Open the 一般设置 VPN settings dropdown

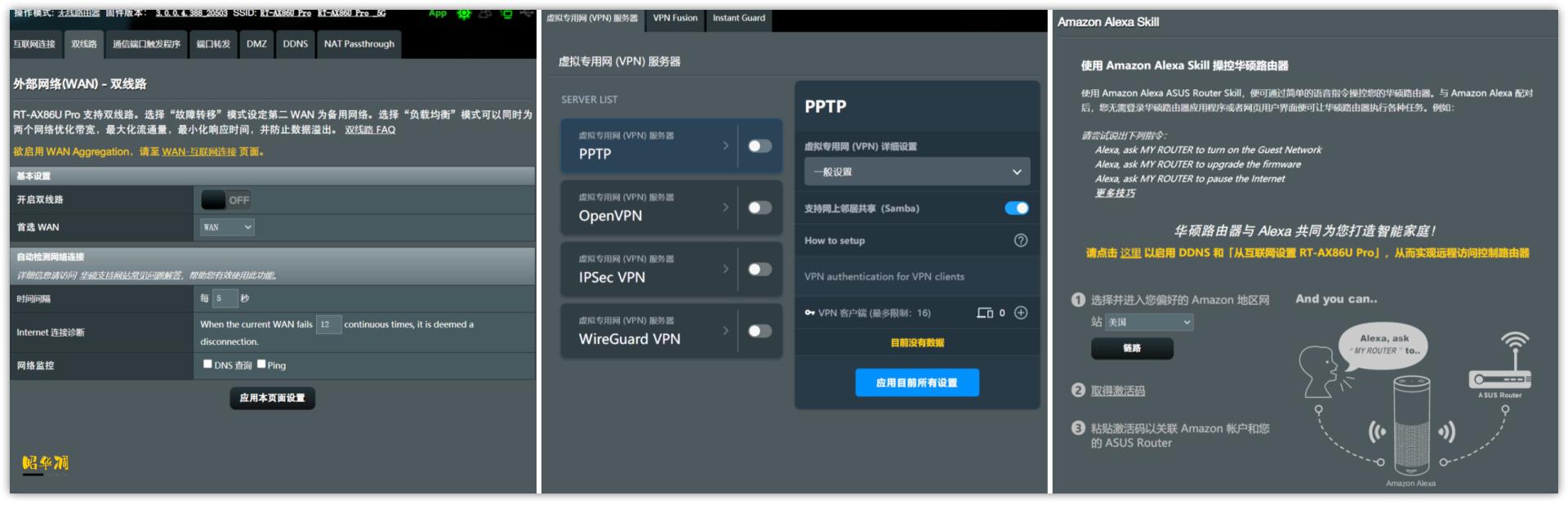pyautogui.click(x=917, y=172)
